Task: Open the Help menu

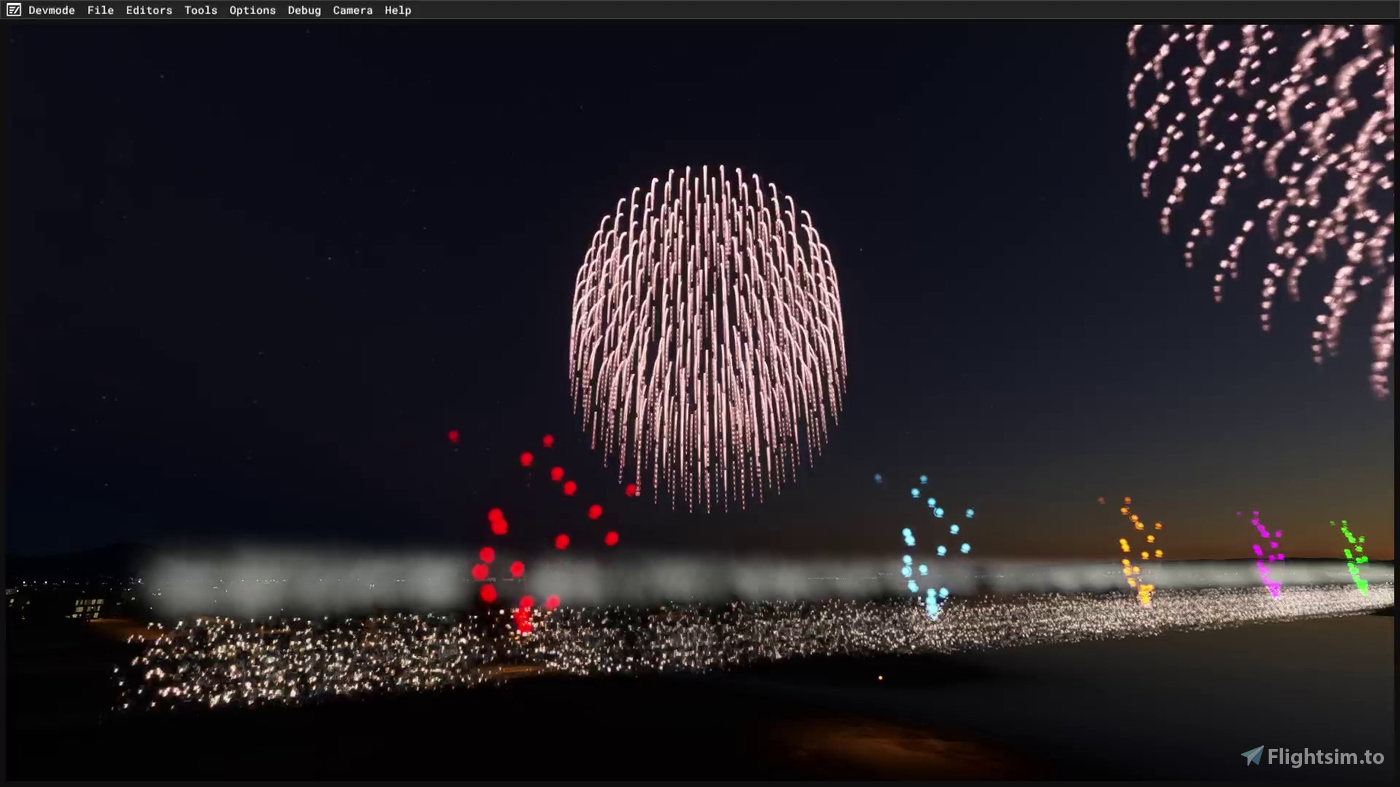Action: [x=397, y=10]
